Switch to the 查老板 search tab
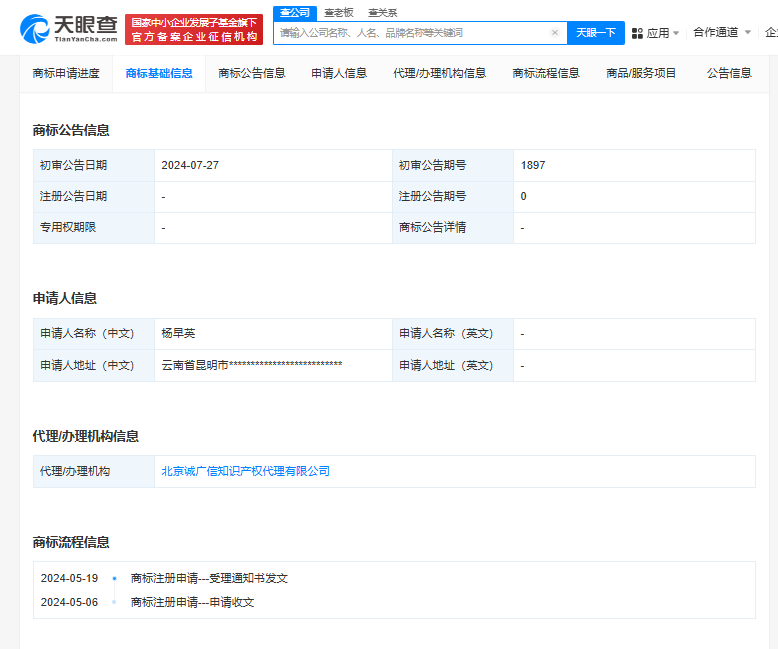Image resolution: width=778 pixels, height=649 pixels. point(338,12)
